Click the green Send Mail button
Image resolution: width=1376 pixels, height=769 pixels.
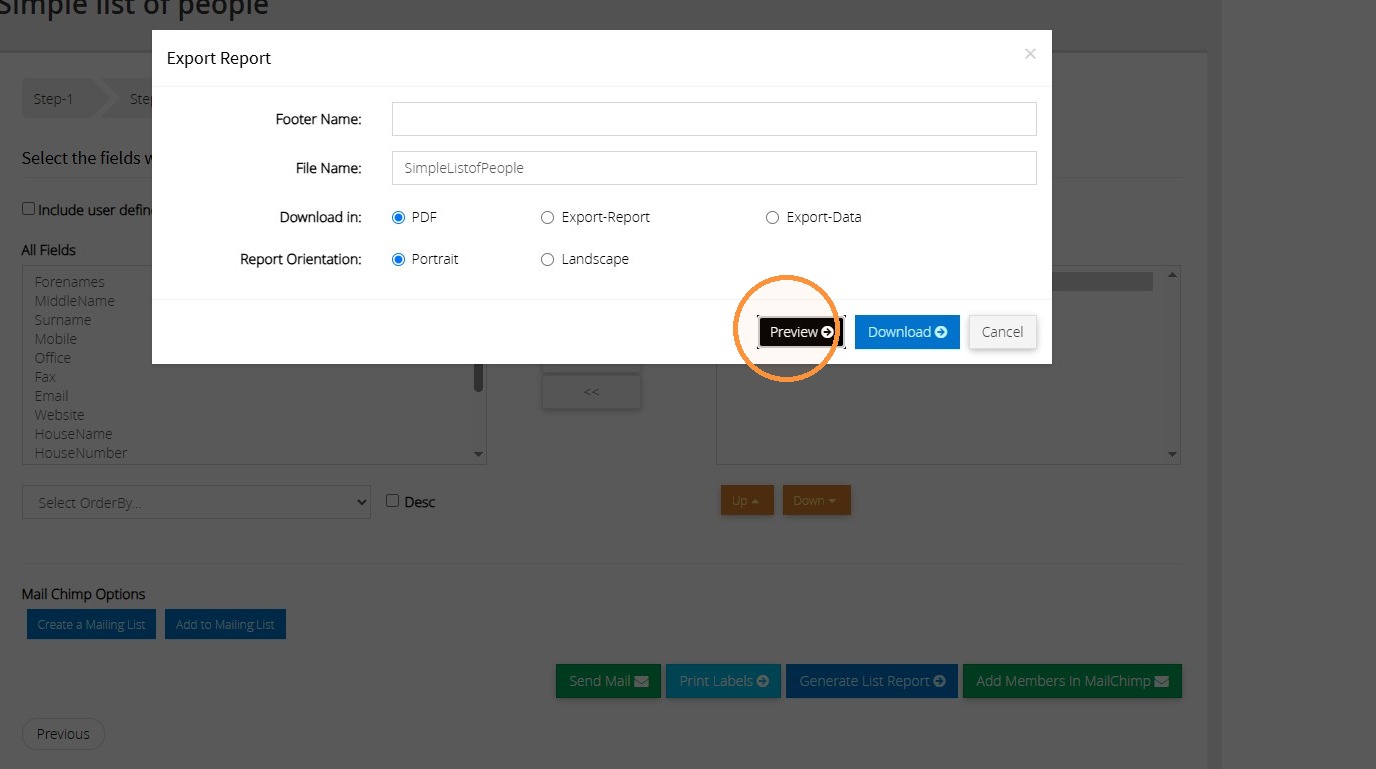(x=608, y=681)
